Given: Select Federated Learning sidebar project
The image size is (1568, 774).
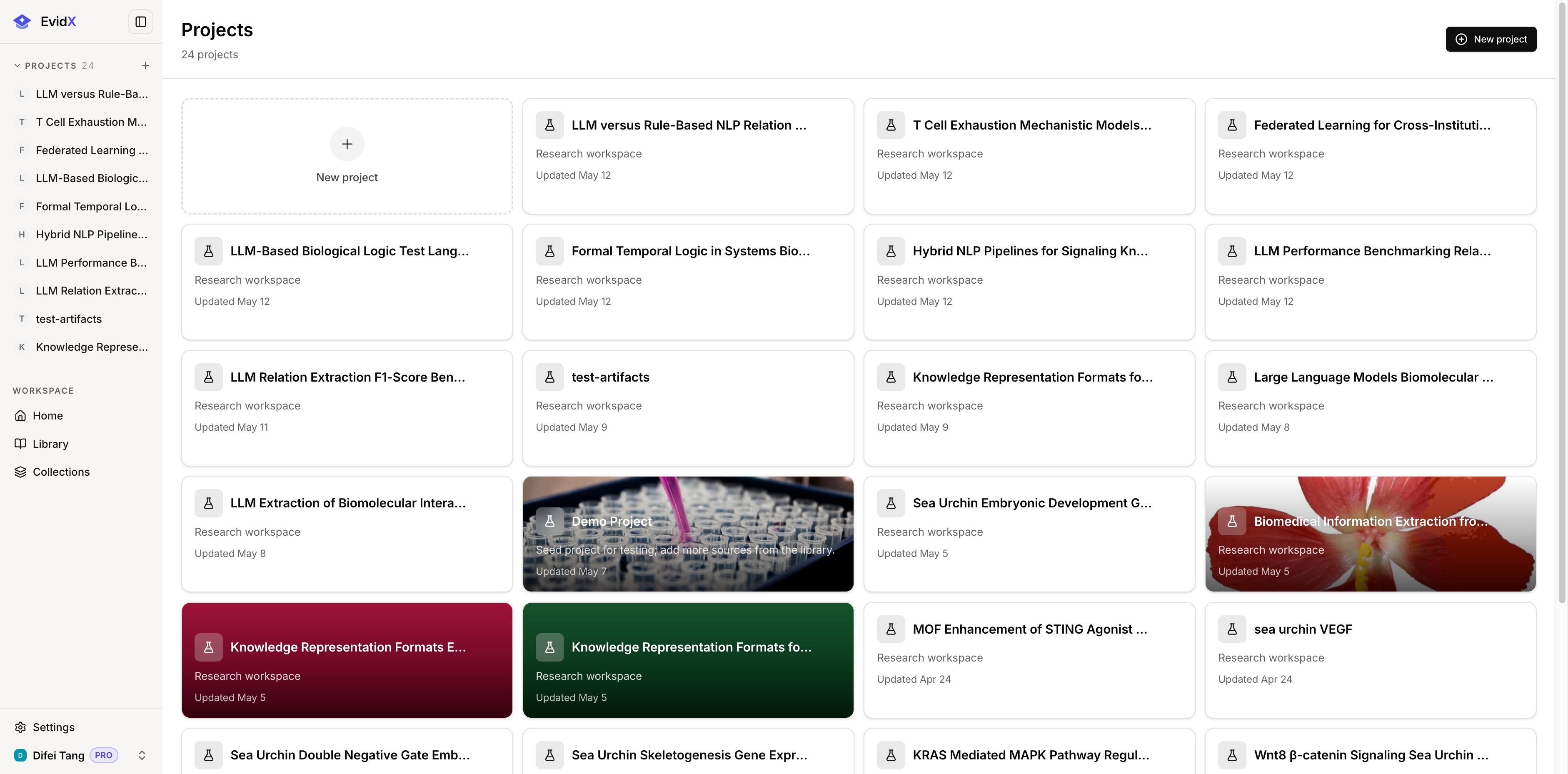Looking at the screenshot, I should (82, 150).
